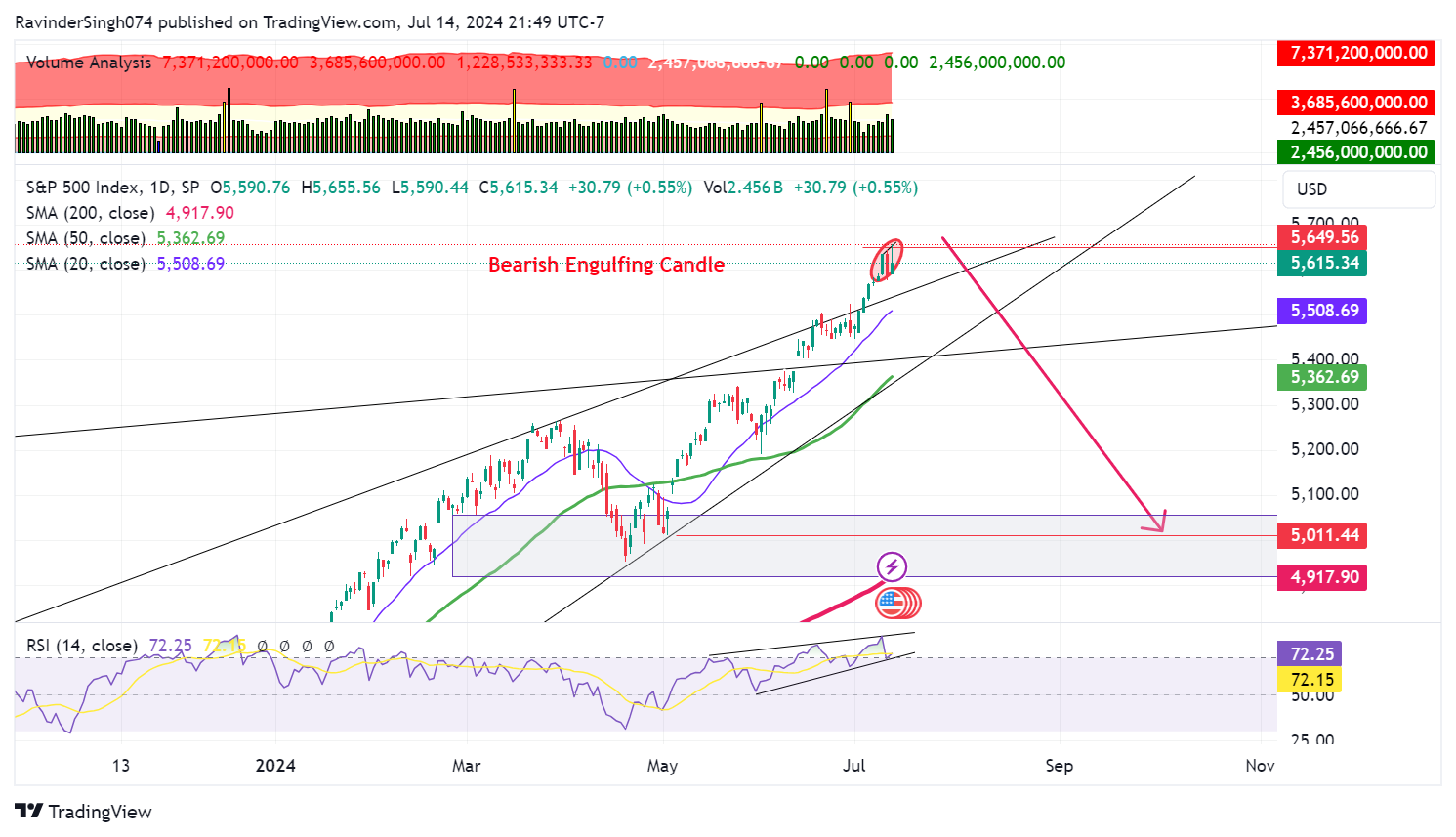The image size is (1456, 837).
Task: Click the SMA 50 value 5,362.69 in legend
Action: 190,238
